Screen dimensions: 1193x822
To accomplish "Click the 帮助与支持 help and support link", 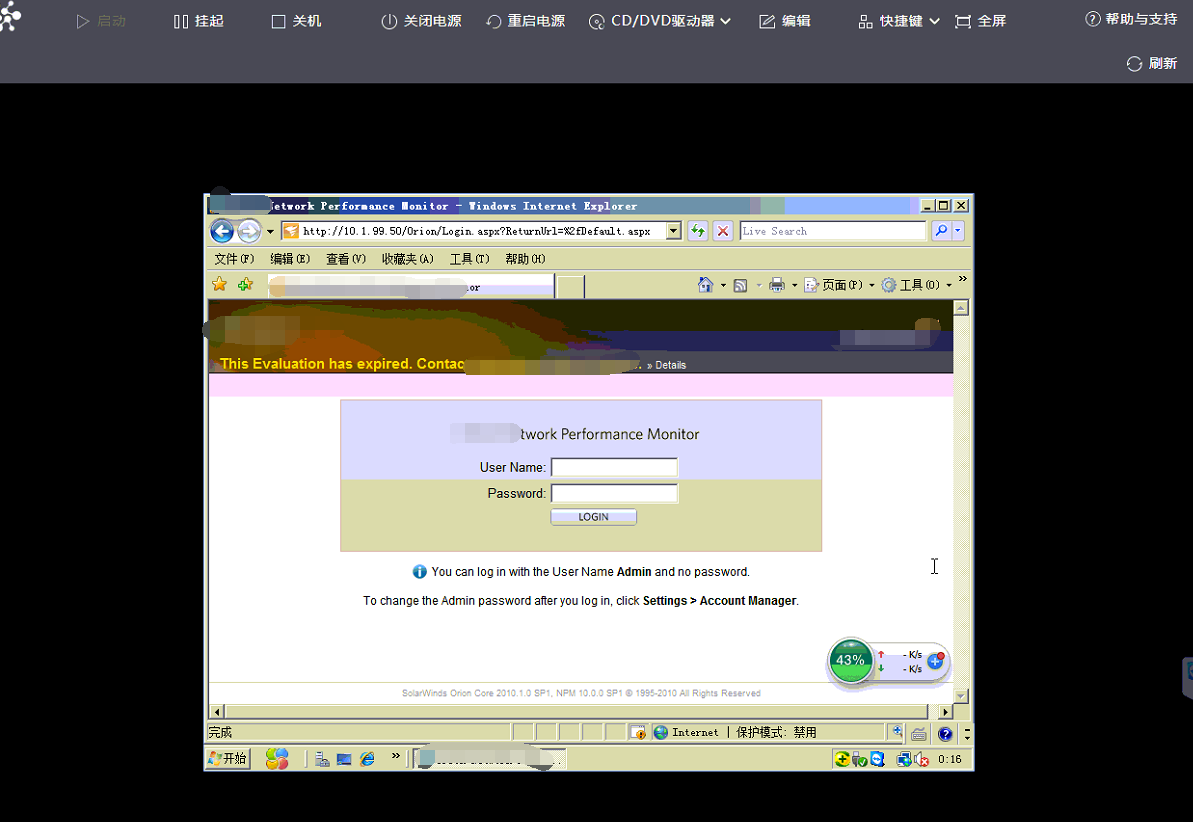I will click(1131, 19).
